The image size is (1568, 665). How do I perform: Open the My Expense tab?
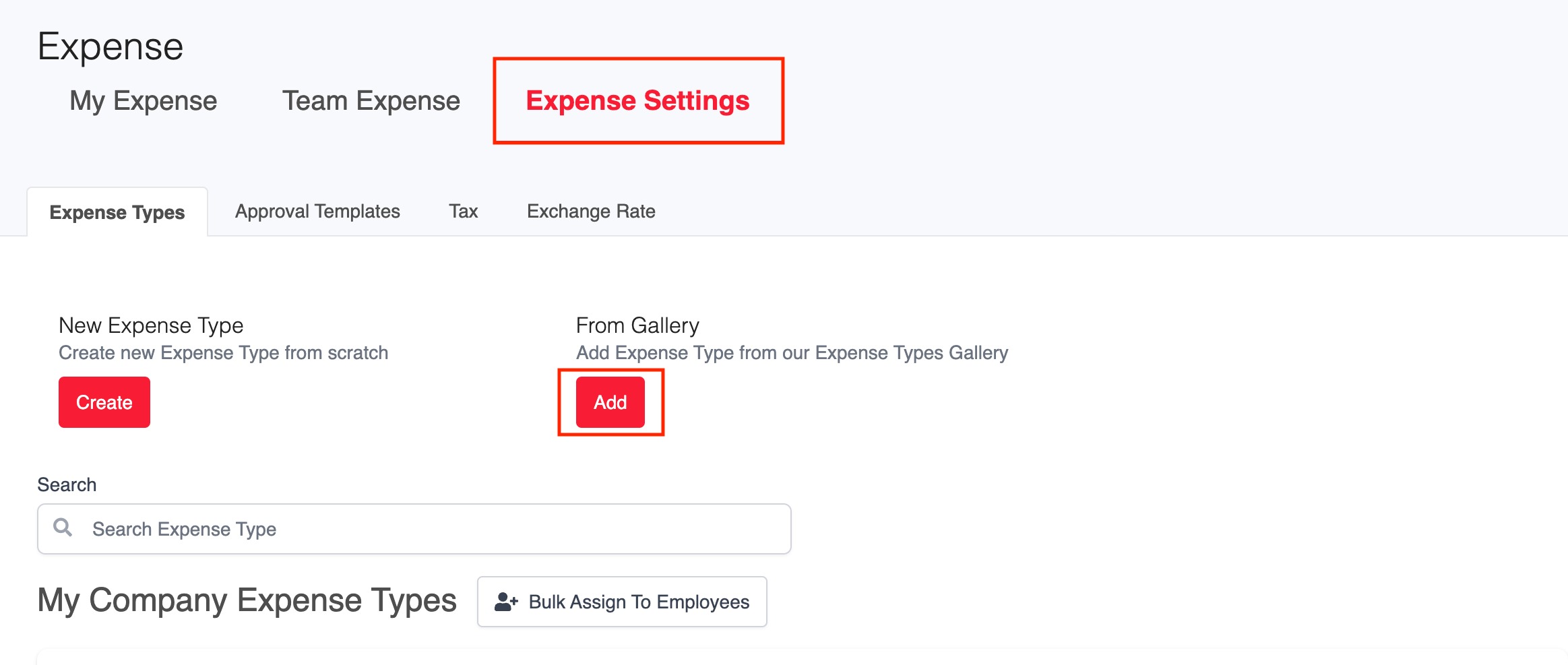coord(144,101)
